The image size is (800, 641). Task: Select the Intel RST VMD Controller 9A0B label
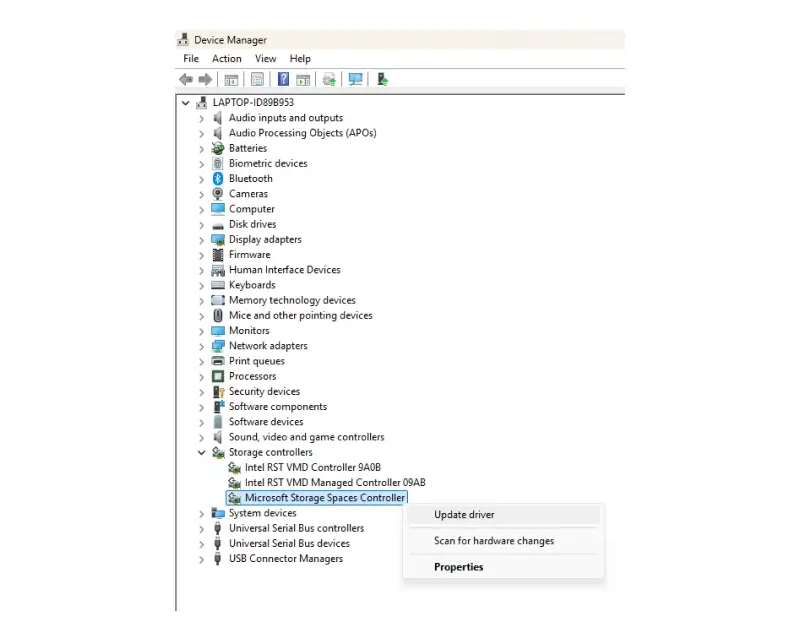coord(313,467)
